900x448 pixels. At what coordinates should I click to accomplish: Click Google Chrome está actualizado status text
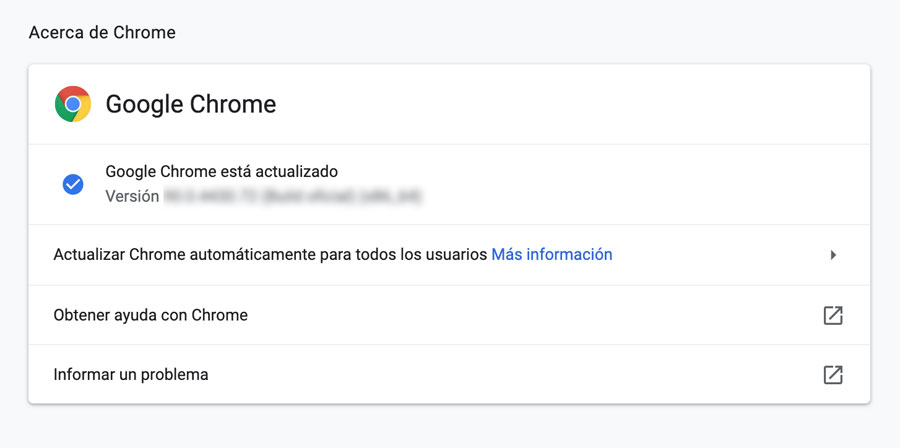[222, 171]
